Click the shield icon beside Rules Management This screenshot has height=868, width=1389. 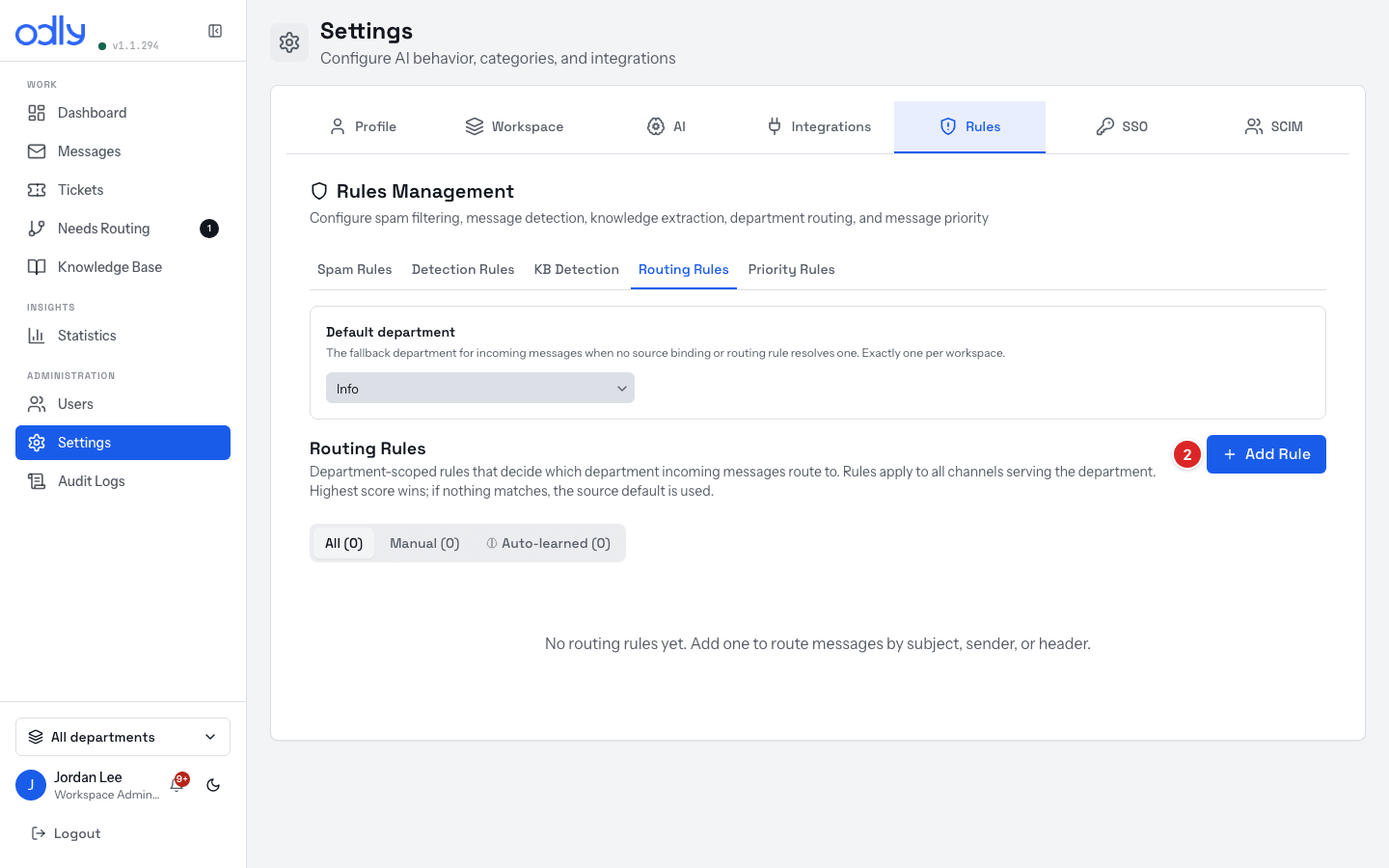pos(319,191)
